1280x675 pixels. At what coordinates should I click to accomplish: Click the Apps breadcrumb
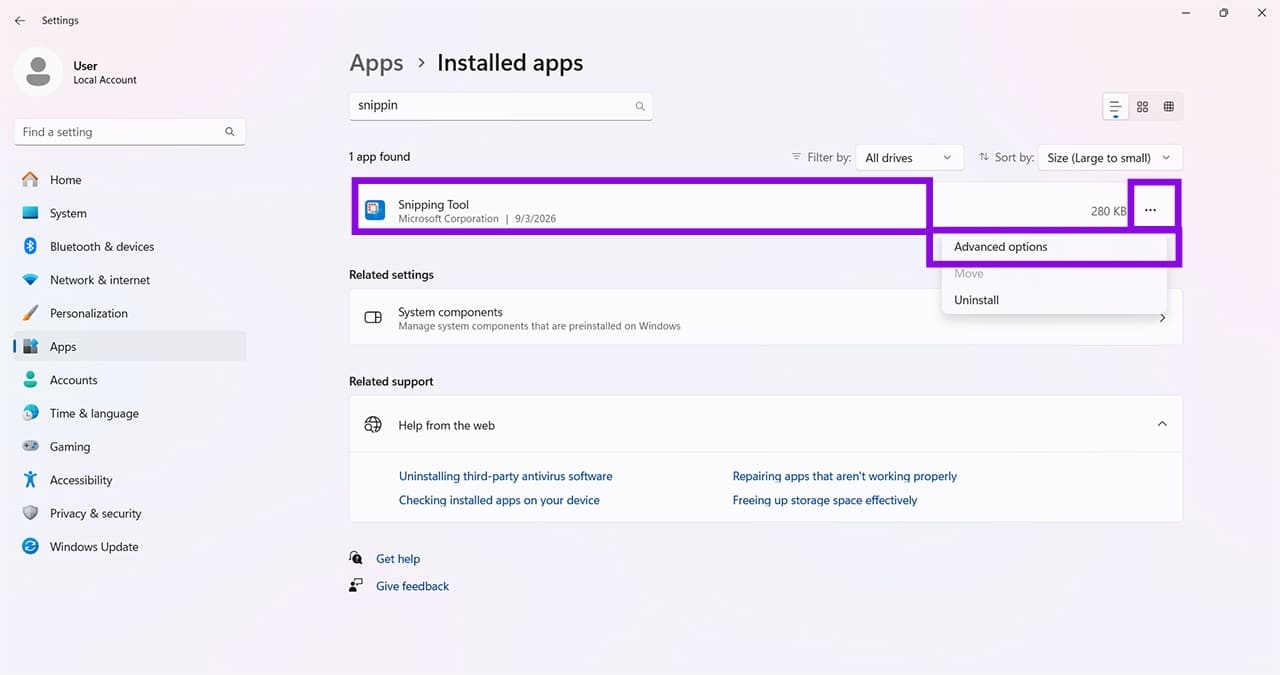click(x=376, y=63)
